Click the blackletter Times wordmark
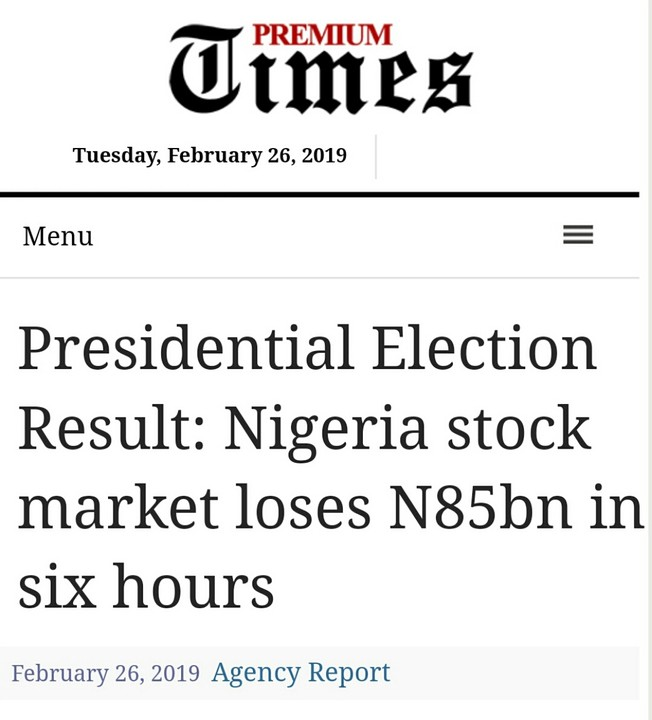Viewport: 652px width, 720px height. (320, 80)
